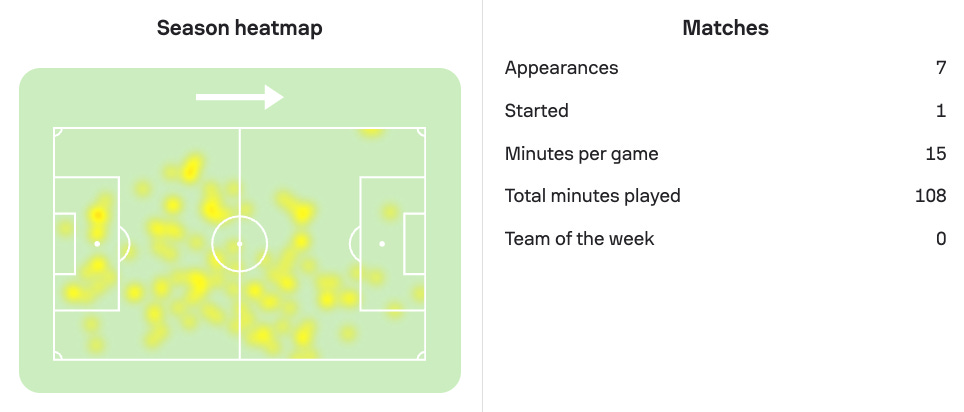Click the Total minutes played label
Screen dimensions: 964x412
tap(593, 196)
